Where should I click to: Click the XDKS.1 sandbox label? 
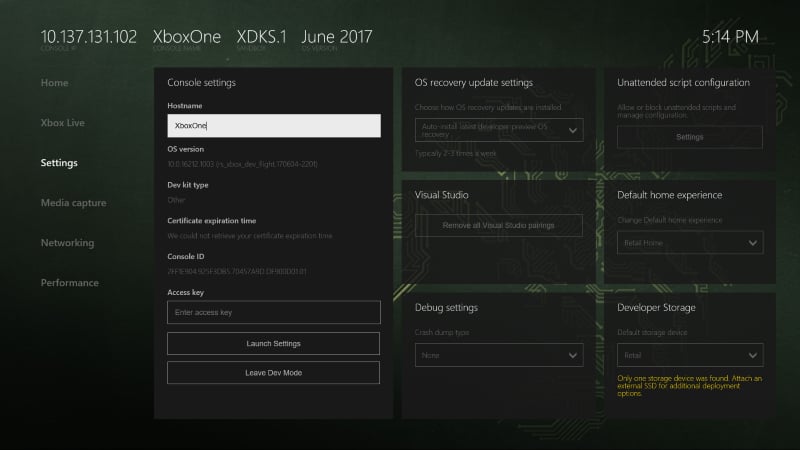(x=262, y=37)
